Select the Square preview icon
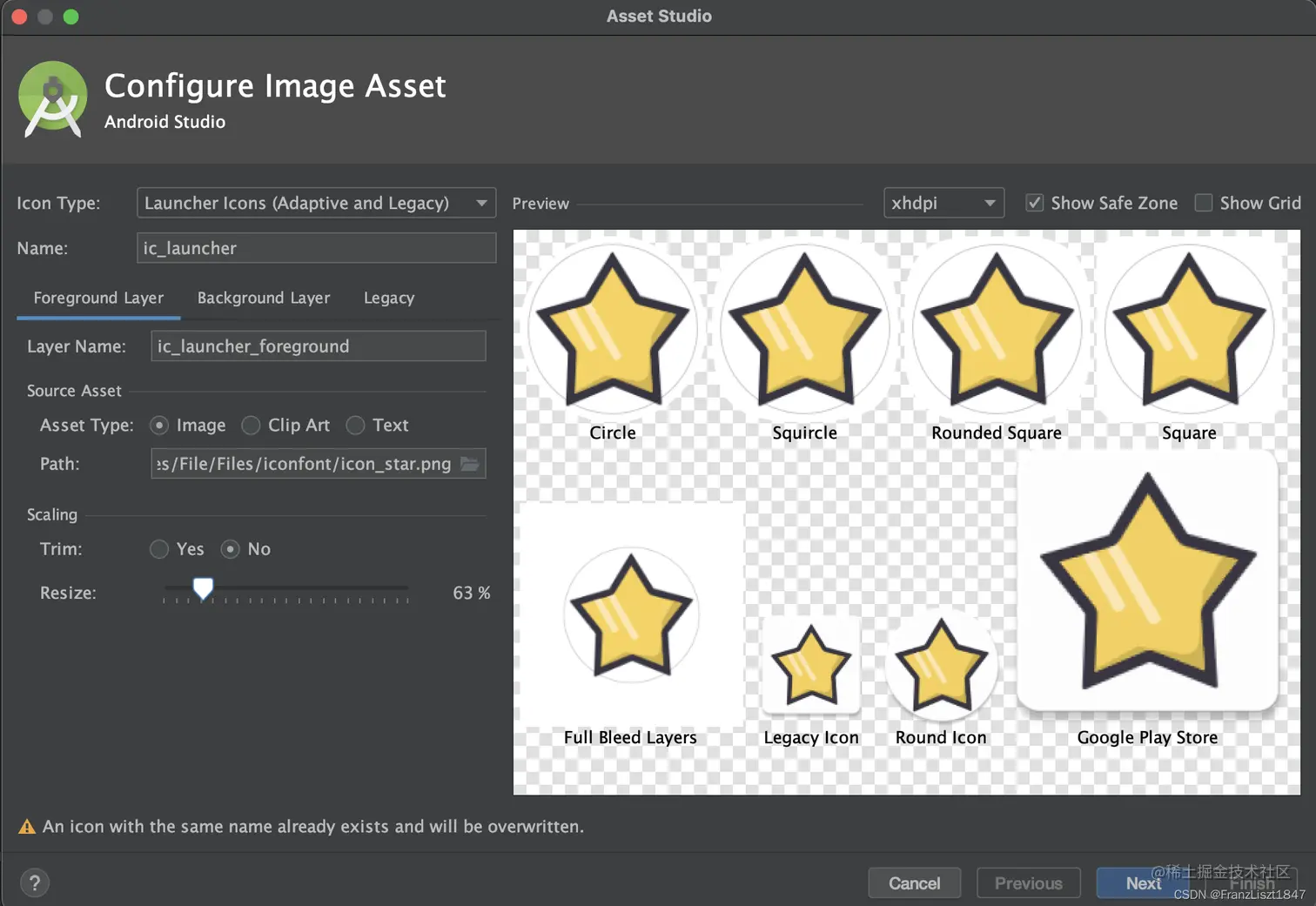Viewport: 1316px width, 906px height. click(1189, 329)
